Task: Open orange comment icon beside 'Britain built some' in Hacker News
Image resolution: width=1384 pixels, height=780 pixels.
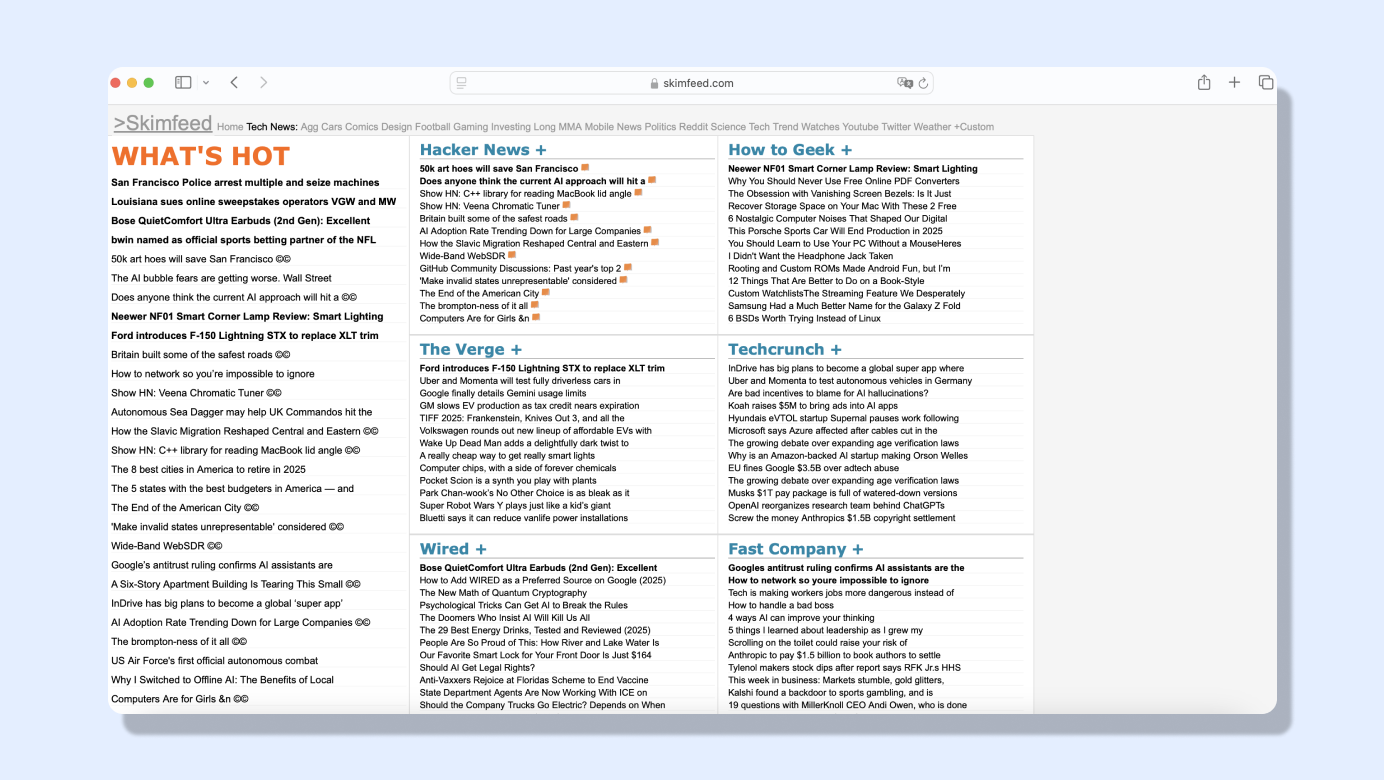Action: 574,218
